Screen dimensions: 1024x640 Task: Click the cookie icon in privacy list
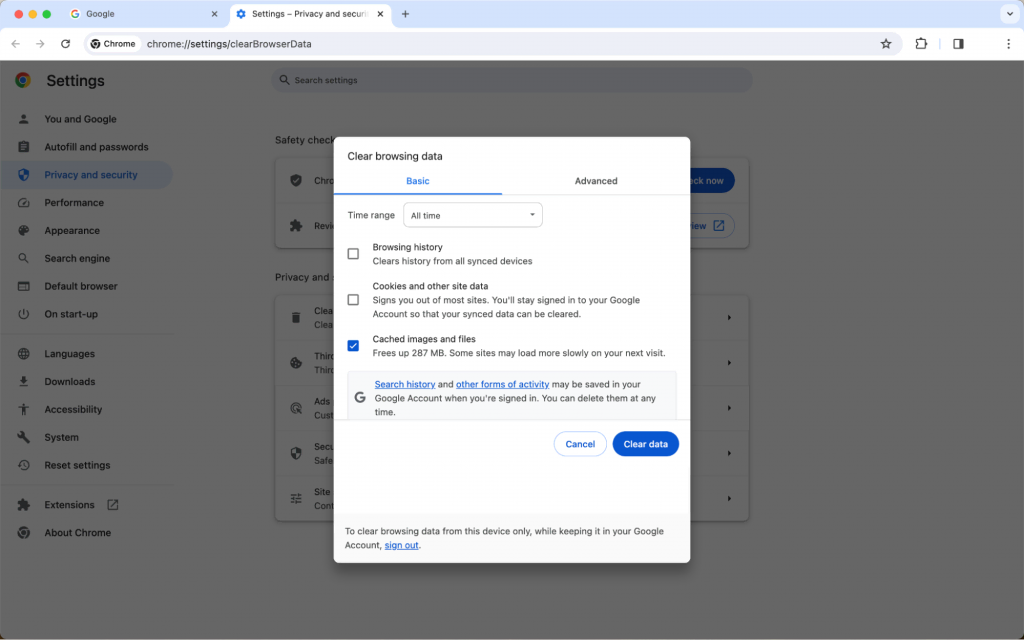coord(296,362)
